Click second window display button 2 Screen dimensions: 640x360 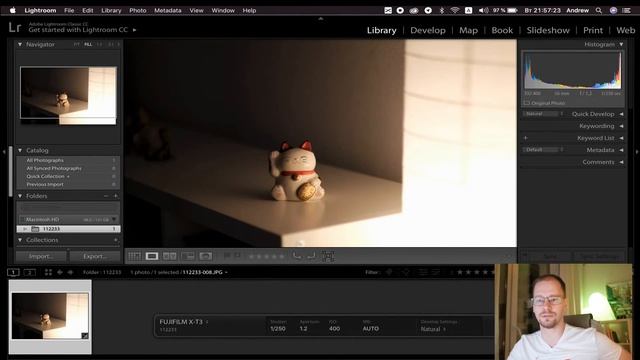(30, 272)
